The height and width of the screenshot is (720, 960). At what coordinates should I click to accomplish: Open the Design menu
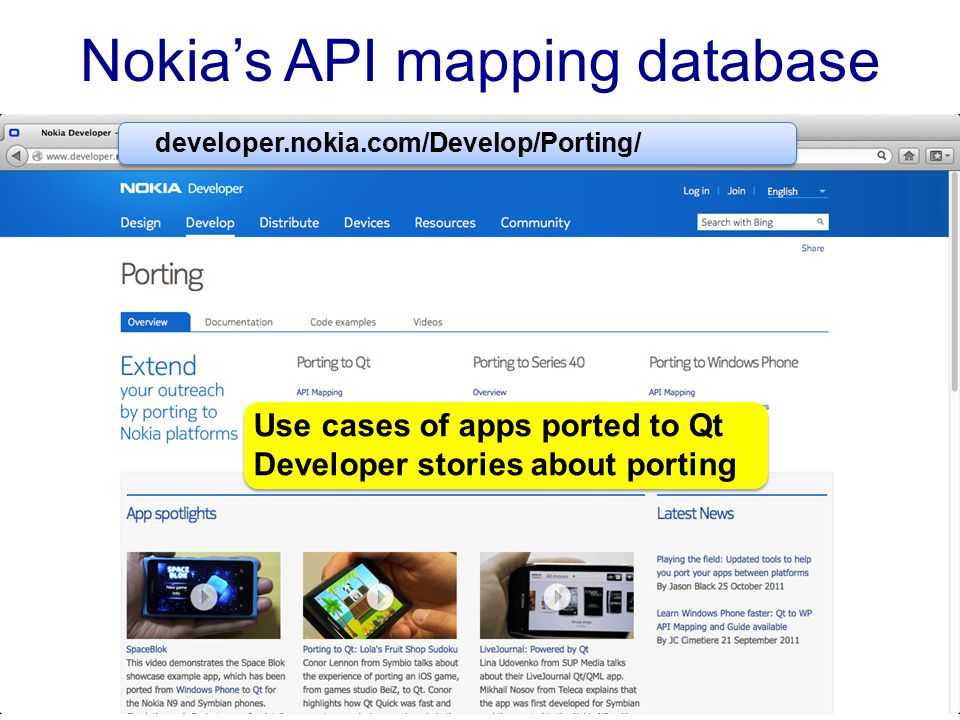point(140,223)
